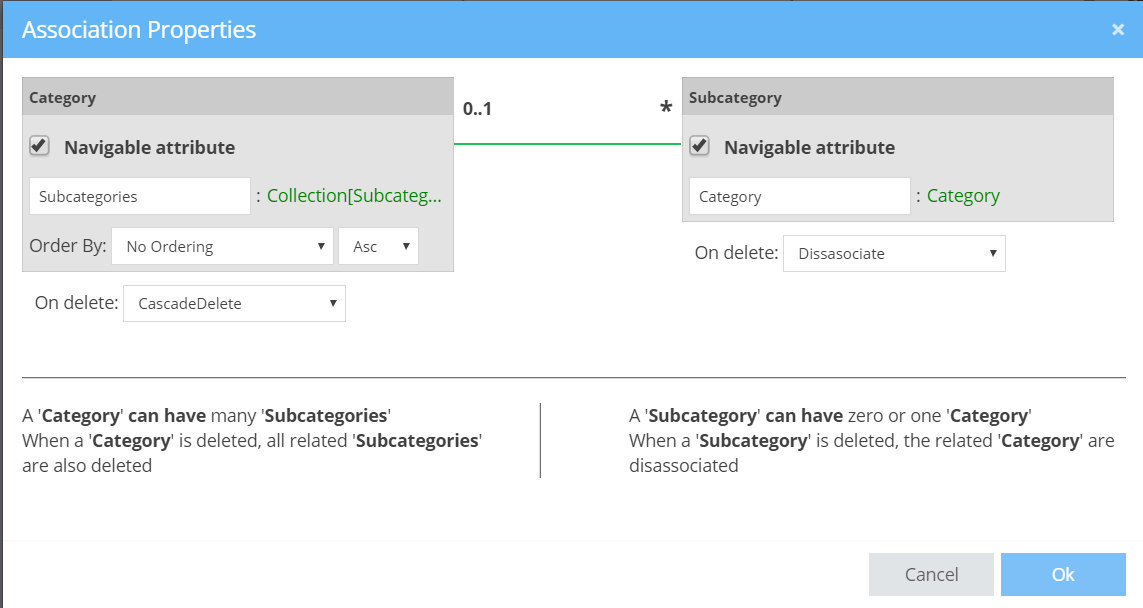Image resolution: width=1143 pixels, height=608 pixels.
Task: Click the Category attribute name field
Action: point(798,195)
